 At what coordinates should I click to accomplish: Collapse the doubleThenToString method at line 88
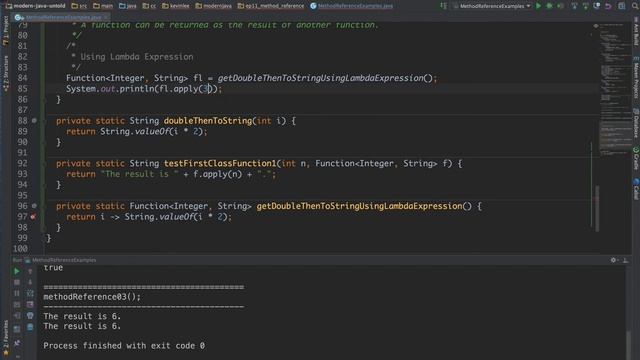click(44, 121)
